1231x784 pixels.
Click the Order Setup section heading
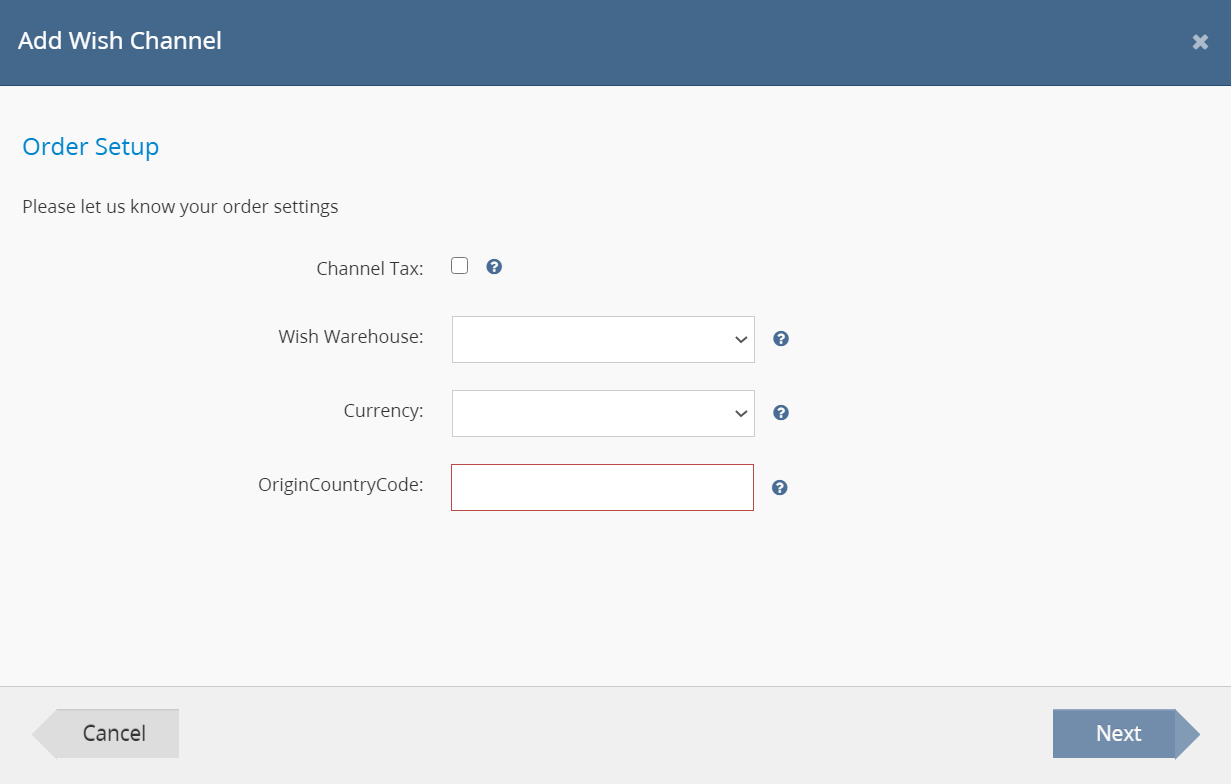pos(91,147)
